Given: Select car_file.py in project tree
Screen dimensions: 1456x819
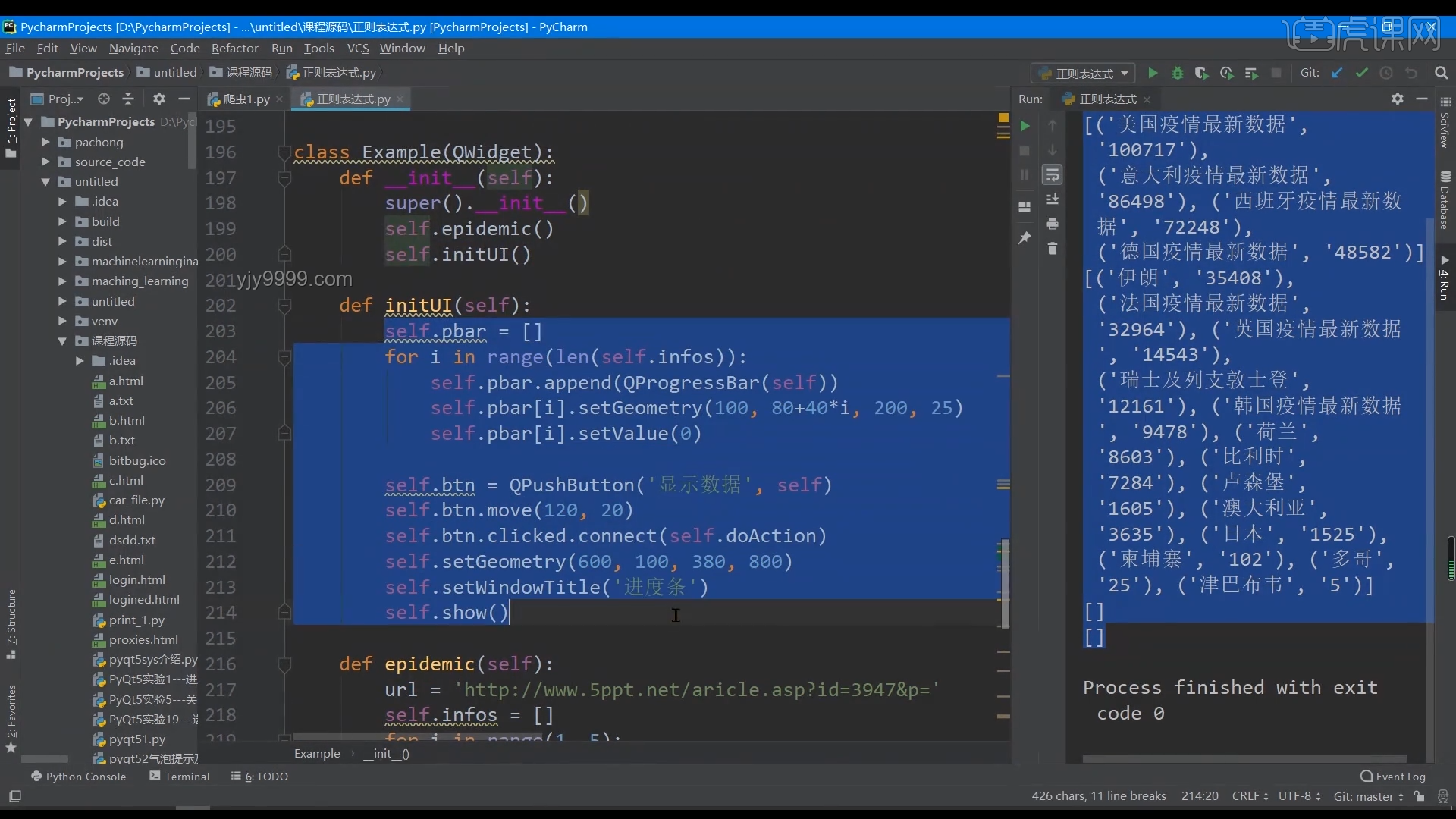Looking at the screenshot, I should pos(136,500).
